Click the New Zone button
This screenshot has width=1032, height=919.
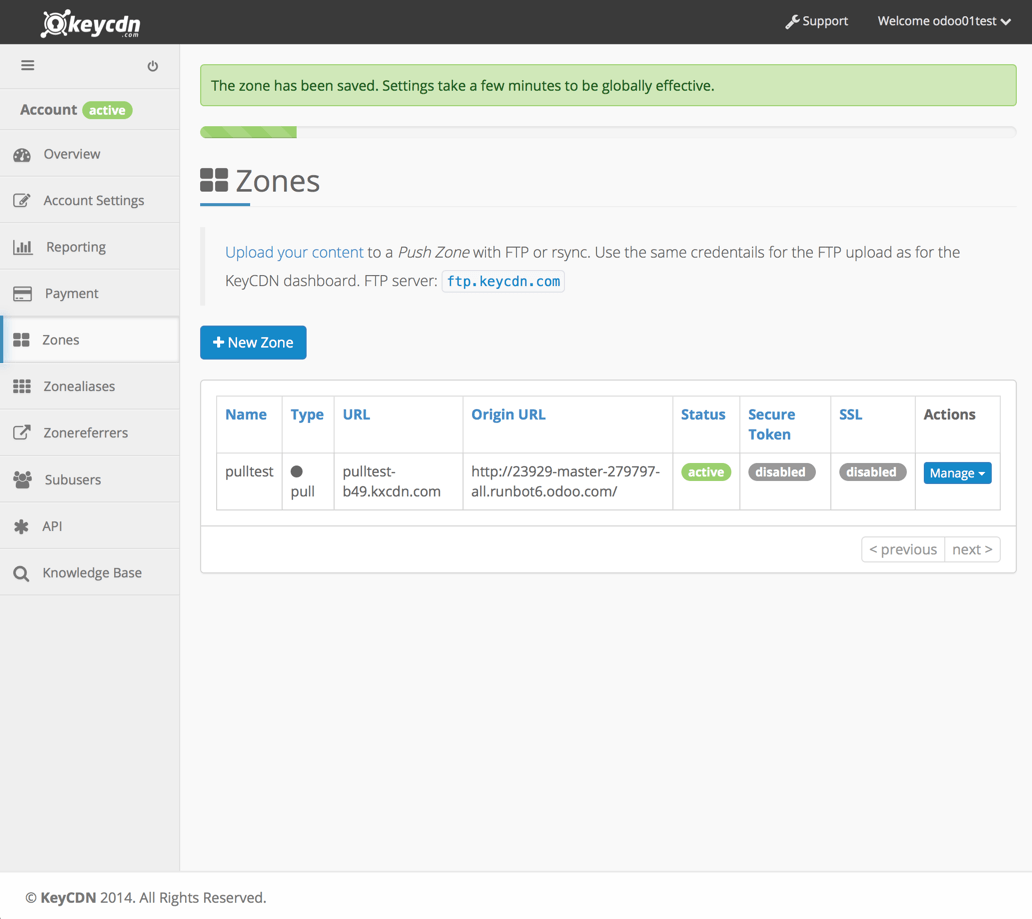pos(253,342)
